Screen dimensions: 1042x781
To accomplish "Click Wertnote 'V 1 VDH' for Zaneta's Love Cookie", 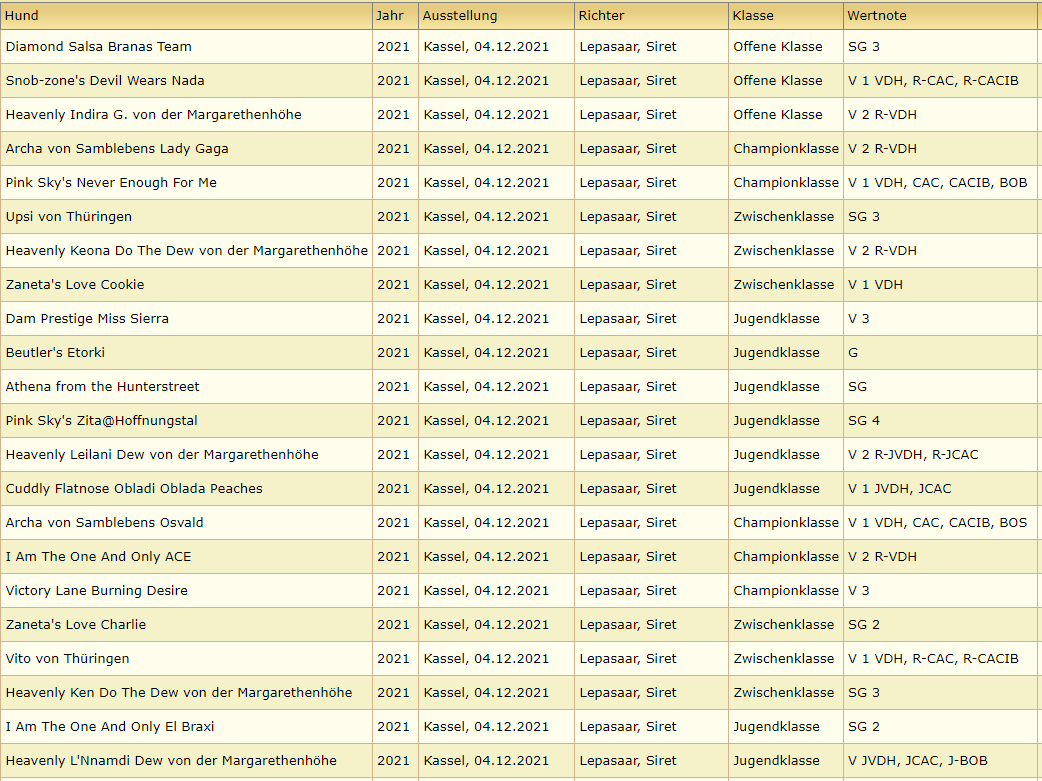I will pos(875,284).
